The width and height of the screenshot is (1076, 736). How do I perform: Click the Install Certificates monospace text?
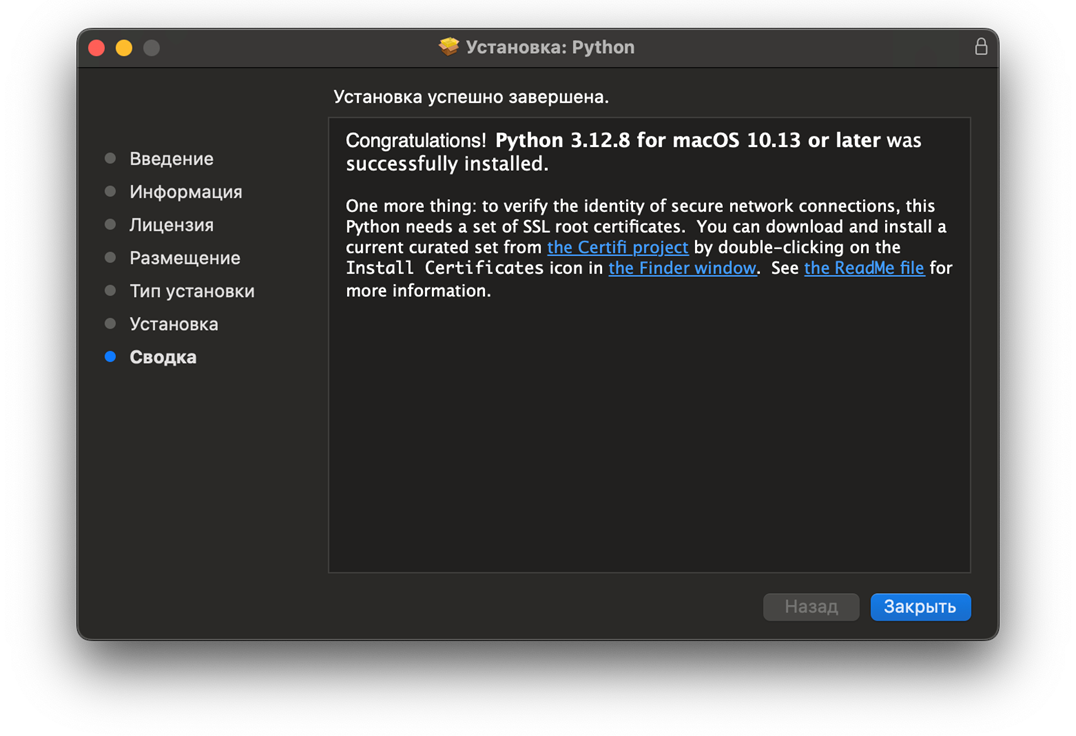tap(445, 268)
